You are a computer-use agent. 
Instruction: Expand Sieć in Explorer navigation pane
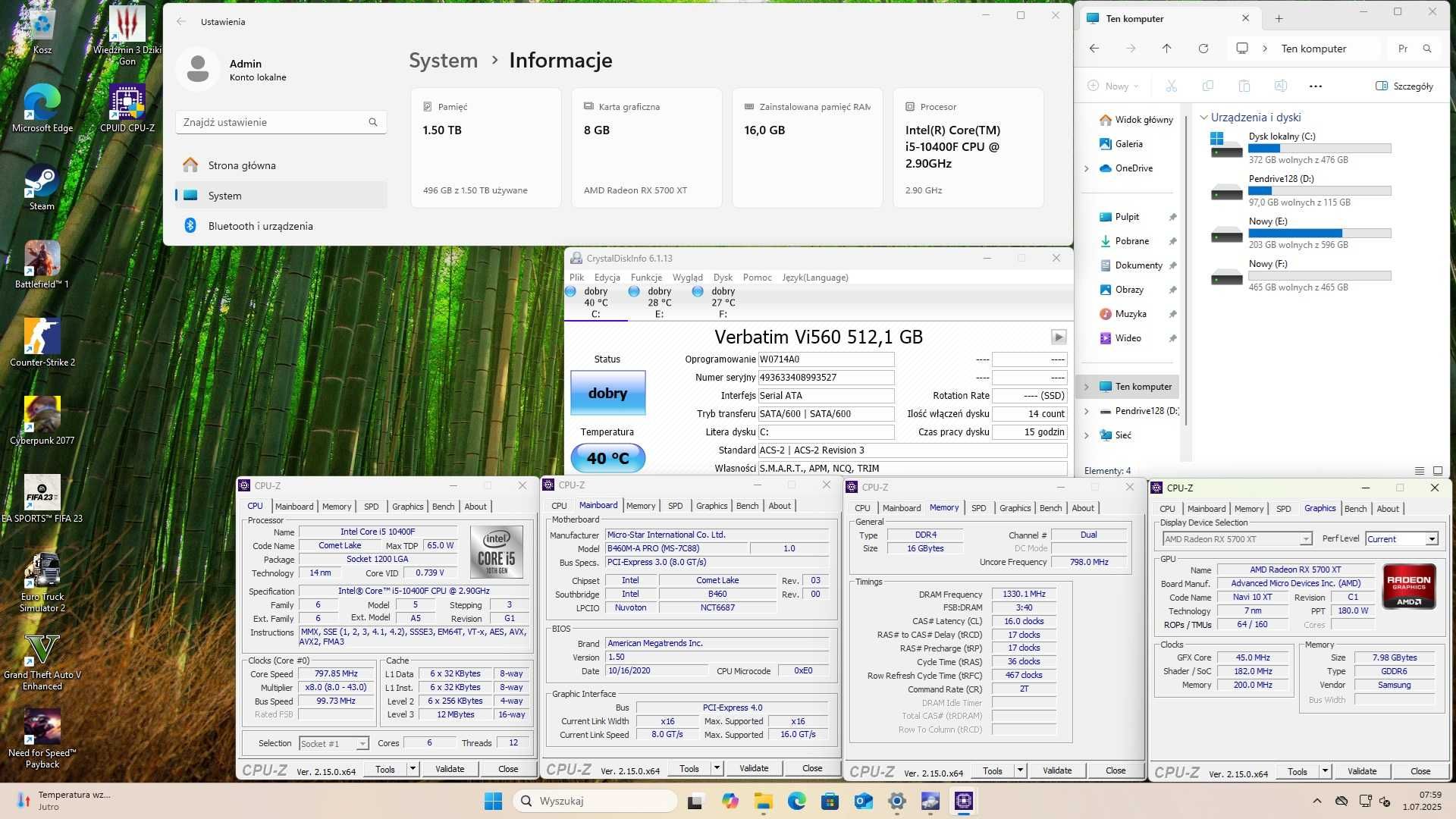pyautogui.click(x=1086, y=435)
